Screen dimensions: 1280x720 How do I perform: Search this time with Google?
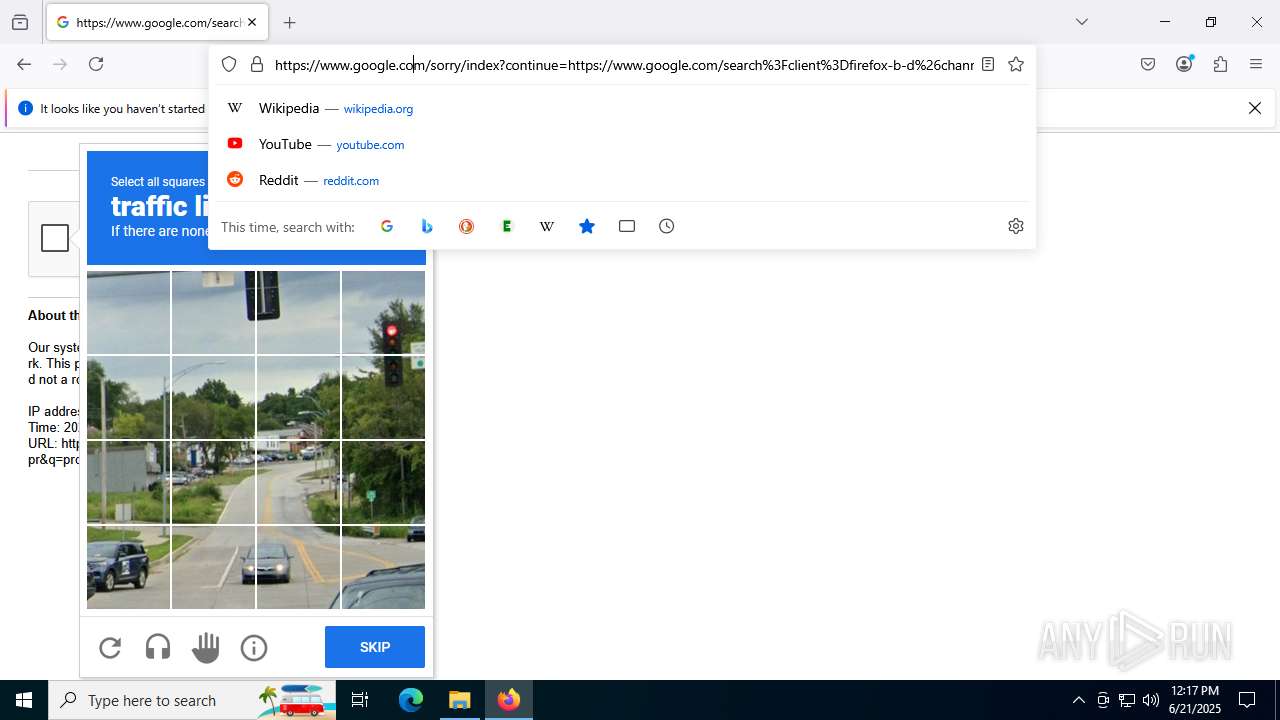387,226
